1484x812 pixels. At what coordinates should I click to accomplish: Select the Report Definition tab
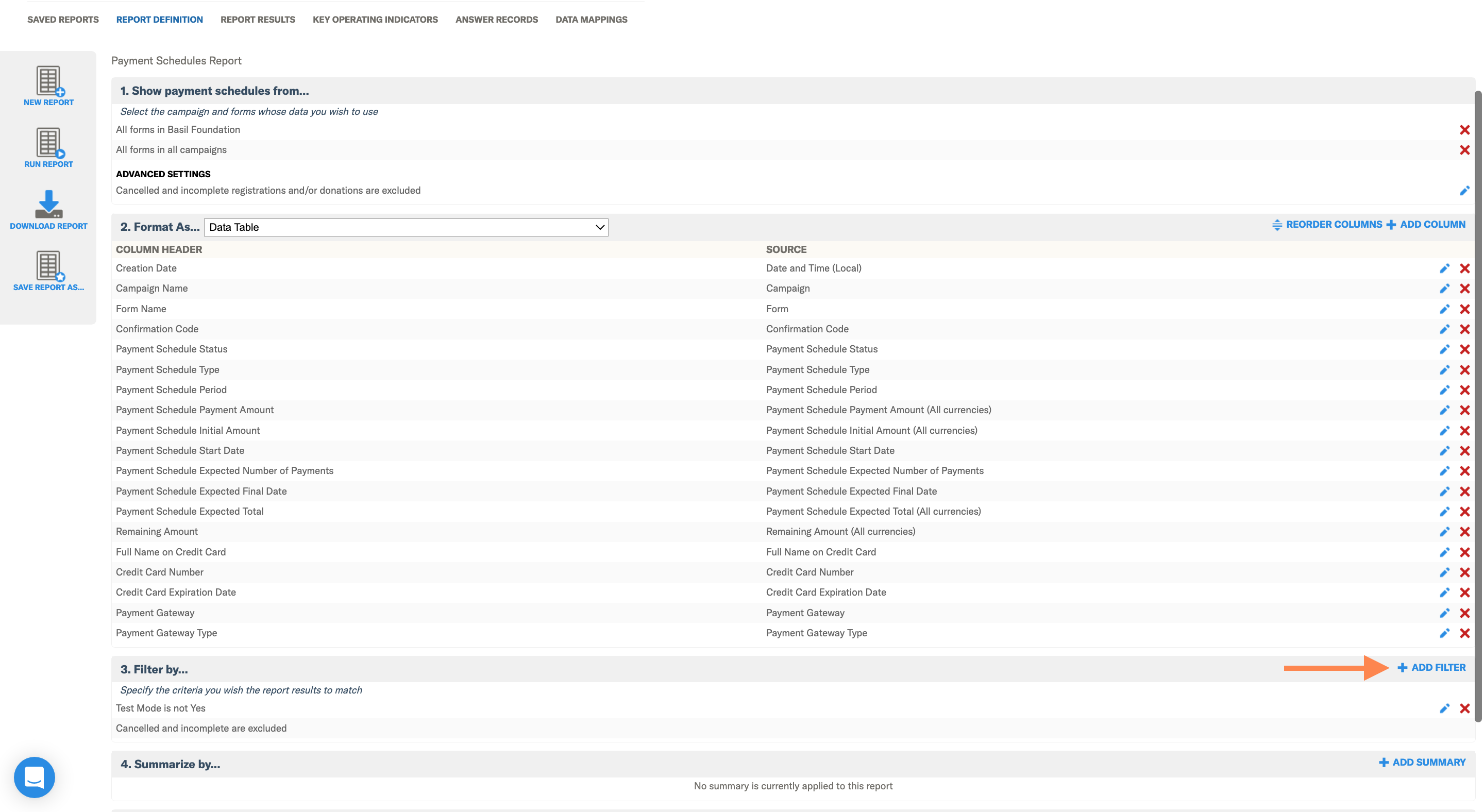point(160,20)
